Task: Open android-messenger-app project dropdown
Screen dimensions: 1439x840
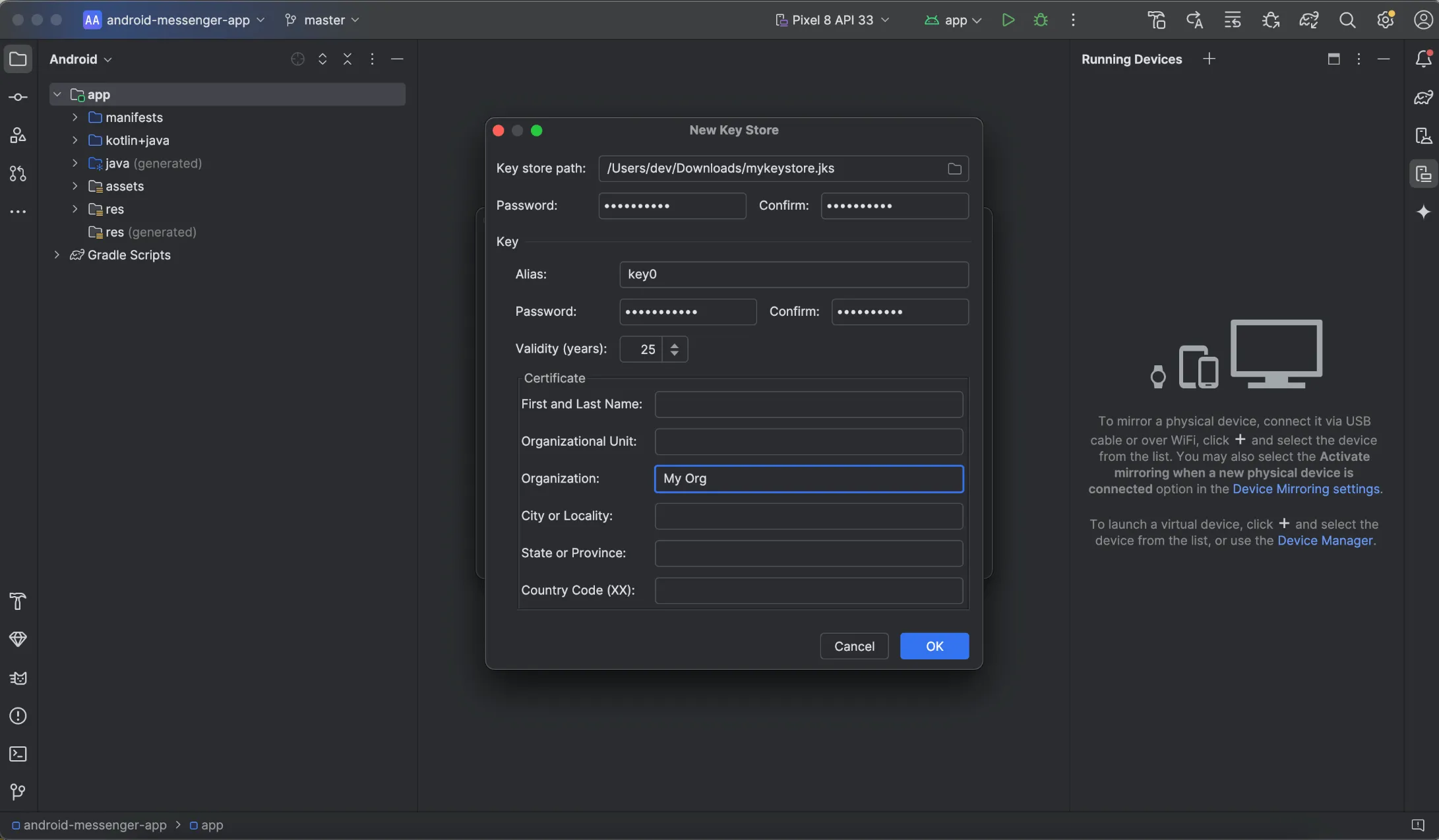Action: (175, 20)
